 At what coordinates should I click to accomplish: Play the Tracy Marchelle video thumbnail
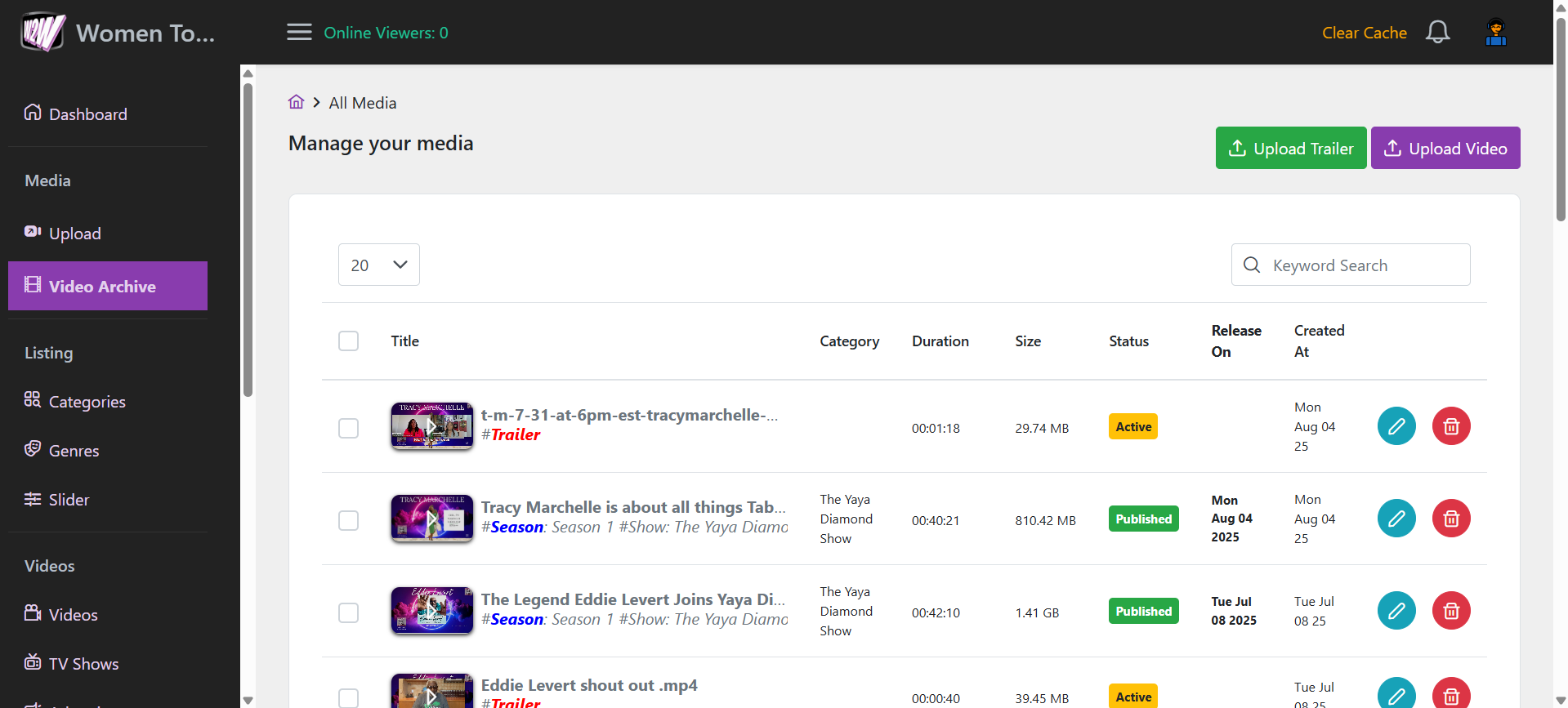click(432, 519)
